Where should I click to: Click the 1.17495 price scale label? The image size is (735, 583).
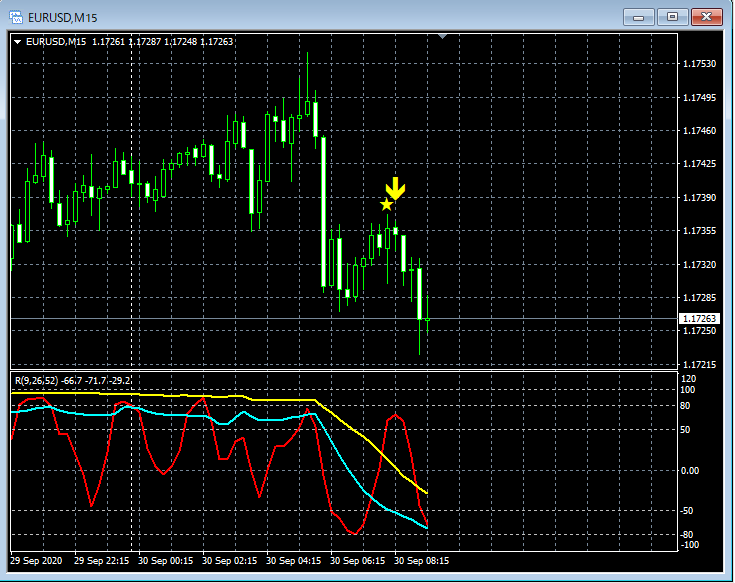coord(699,97)
